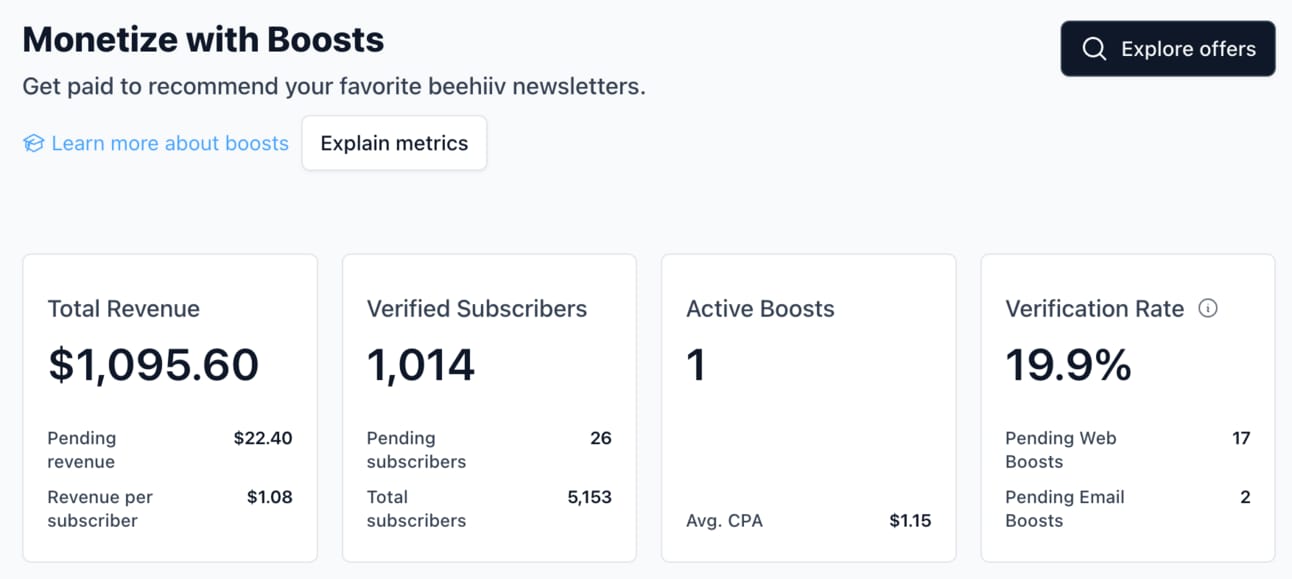Viewport: 1292px width, 579px height.
Task: Select the Total subscribers 5,153 value
Action: tap(589, 497)
